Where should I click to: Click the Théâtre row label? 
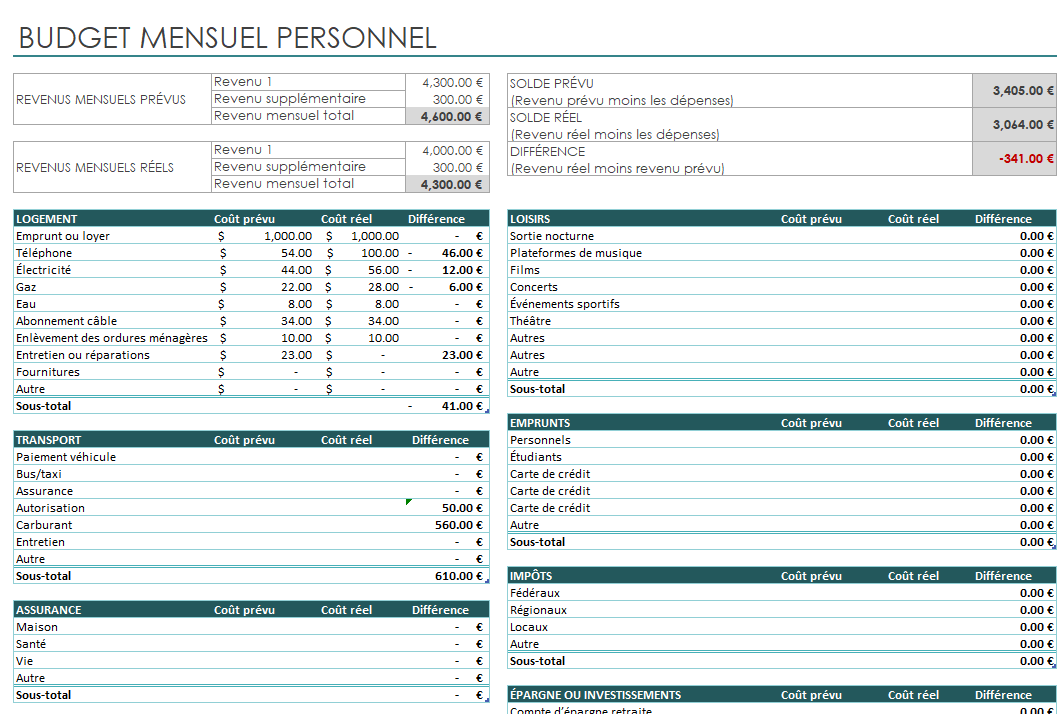pyautogui.click(x=530, y=321)
